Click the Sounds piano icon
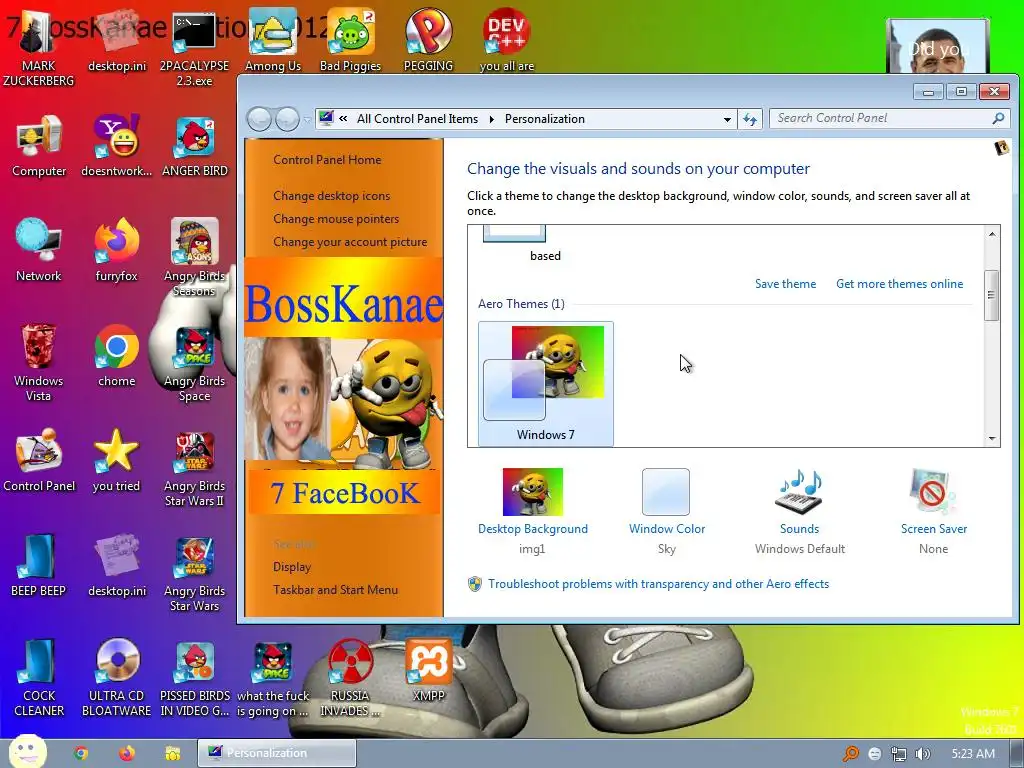The height and width of the screenshot is (768, 1024). click(x=799, y=492)
